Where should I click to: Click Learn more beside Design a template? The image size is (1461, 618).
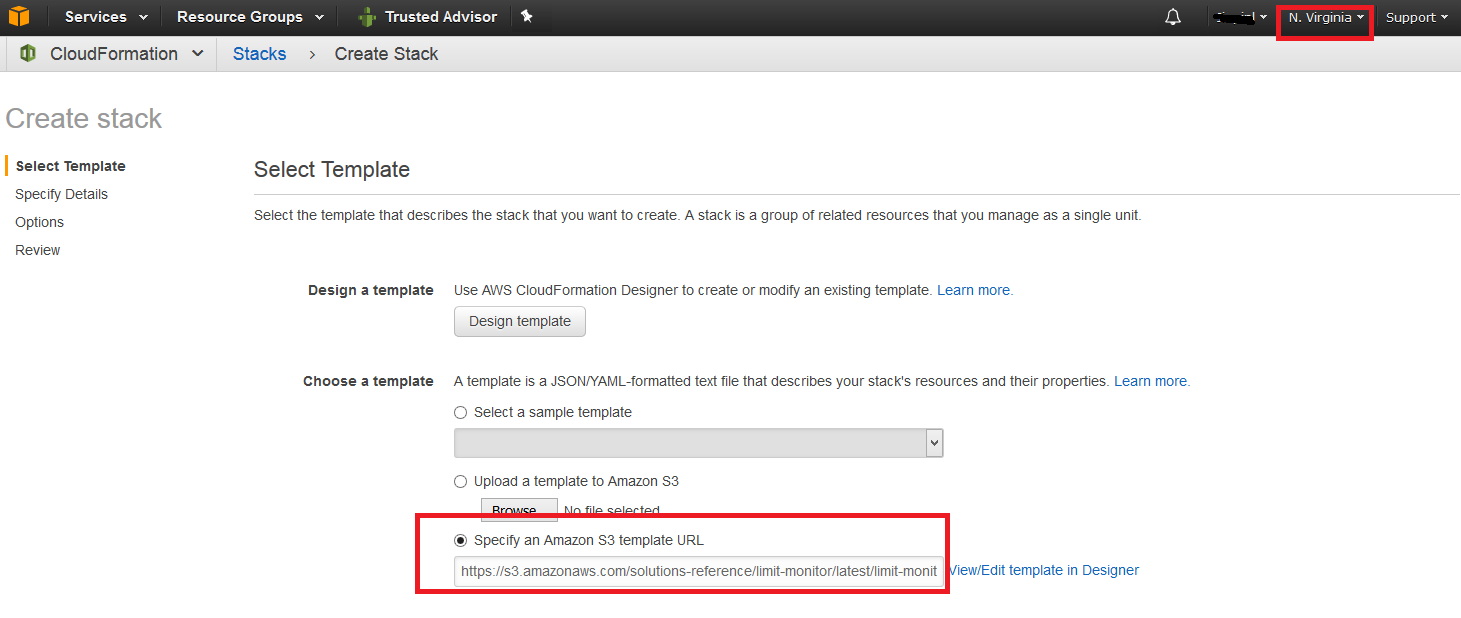[x=975, y=290]
